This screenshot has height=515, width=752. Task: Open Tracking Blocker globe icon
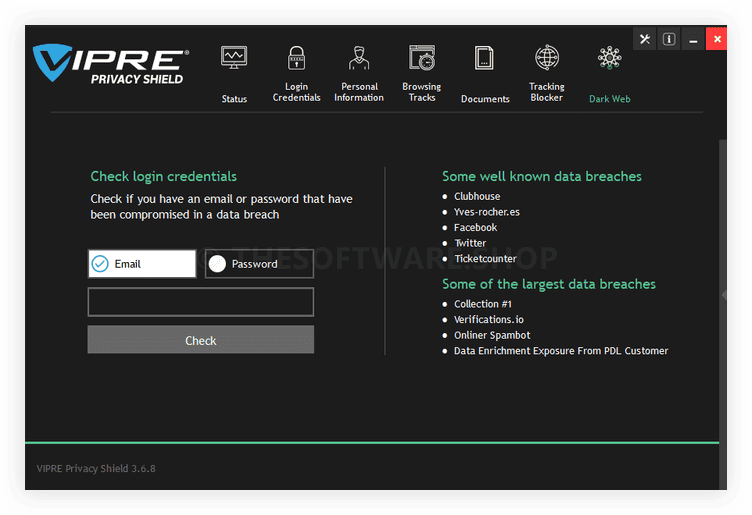(547, 58)
